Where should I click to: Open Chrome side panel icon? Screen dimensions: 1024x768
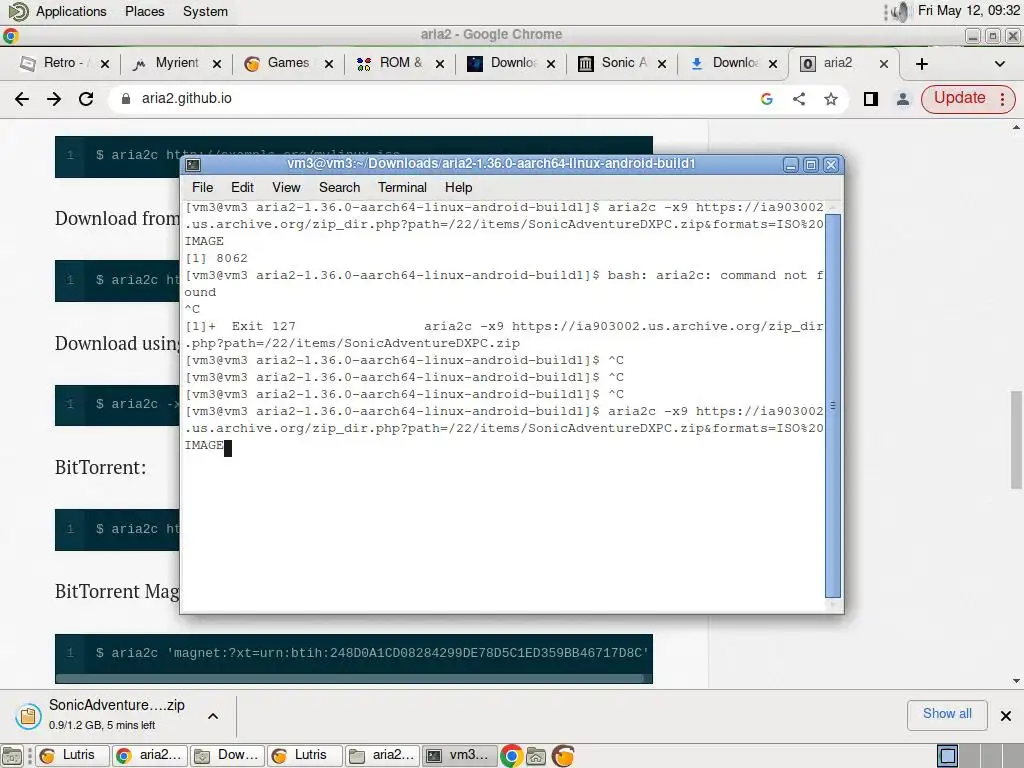point(871,99)
